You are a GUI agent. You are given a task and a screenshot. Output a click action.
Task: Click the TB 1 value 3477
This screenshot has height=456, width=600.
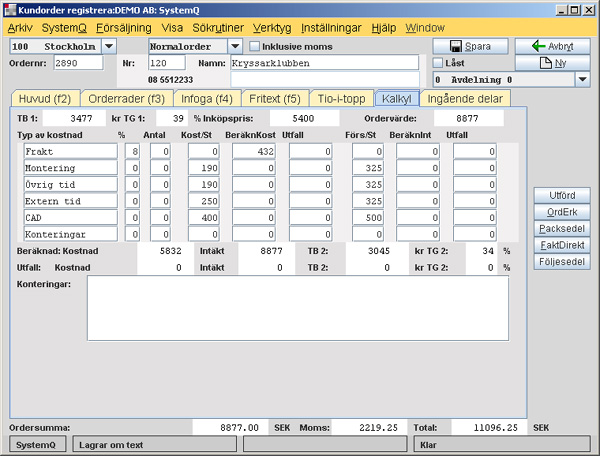pos(74,118)
